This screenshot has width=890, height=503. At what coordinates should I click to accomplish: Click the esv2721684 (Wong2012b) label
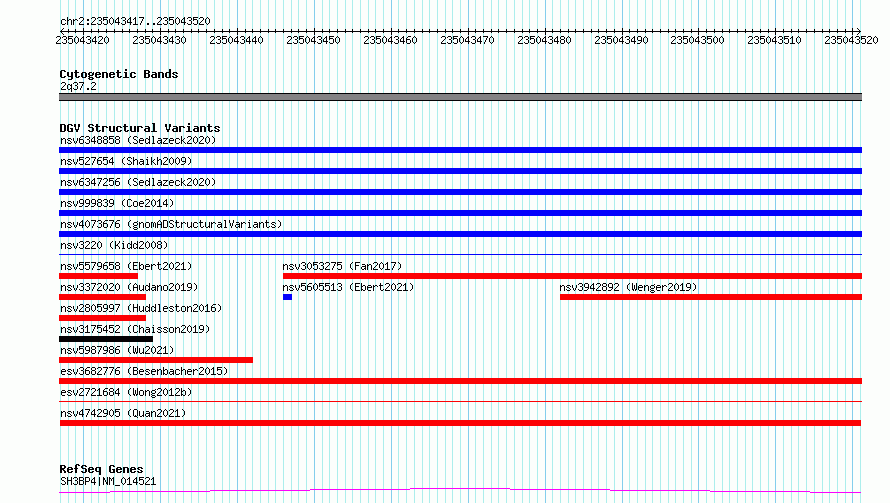126,392
